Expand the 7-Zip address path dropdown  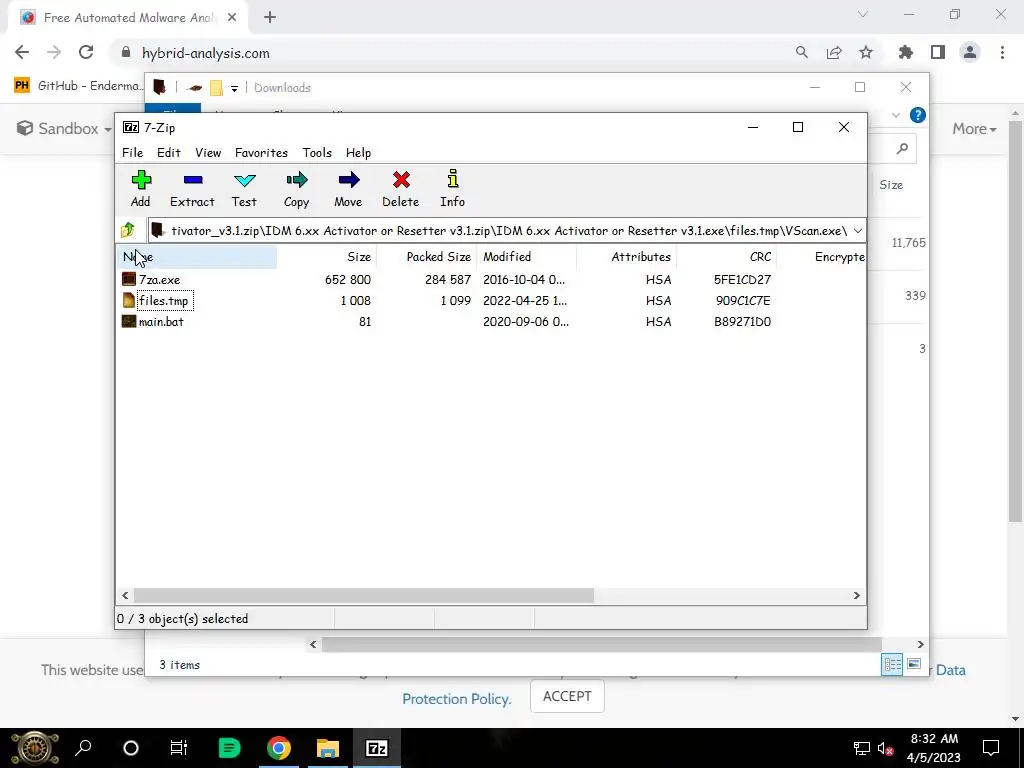857,231
